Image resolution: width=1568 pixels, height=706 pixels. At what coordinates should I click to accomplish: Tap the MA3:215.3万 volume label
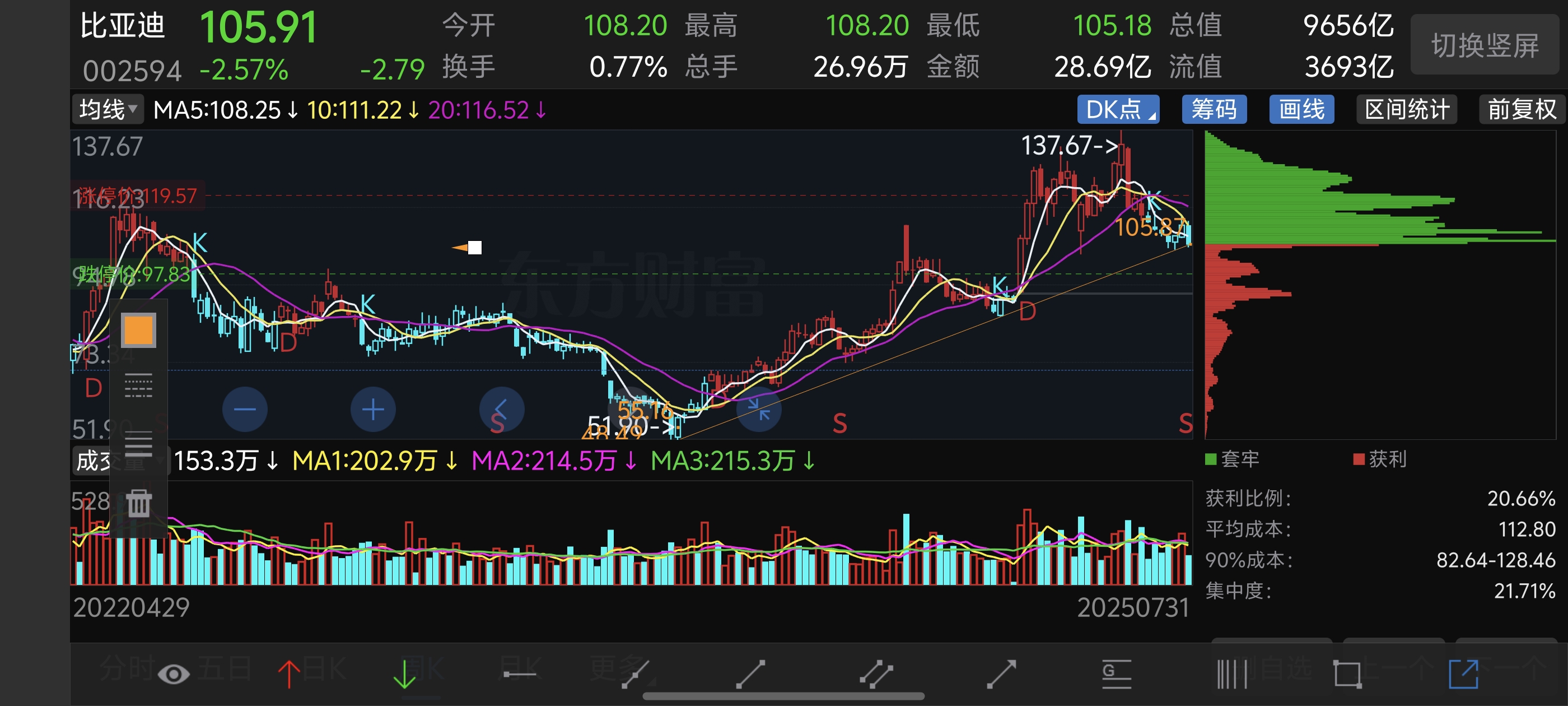[x=733, y=461]
